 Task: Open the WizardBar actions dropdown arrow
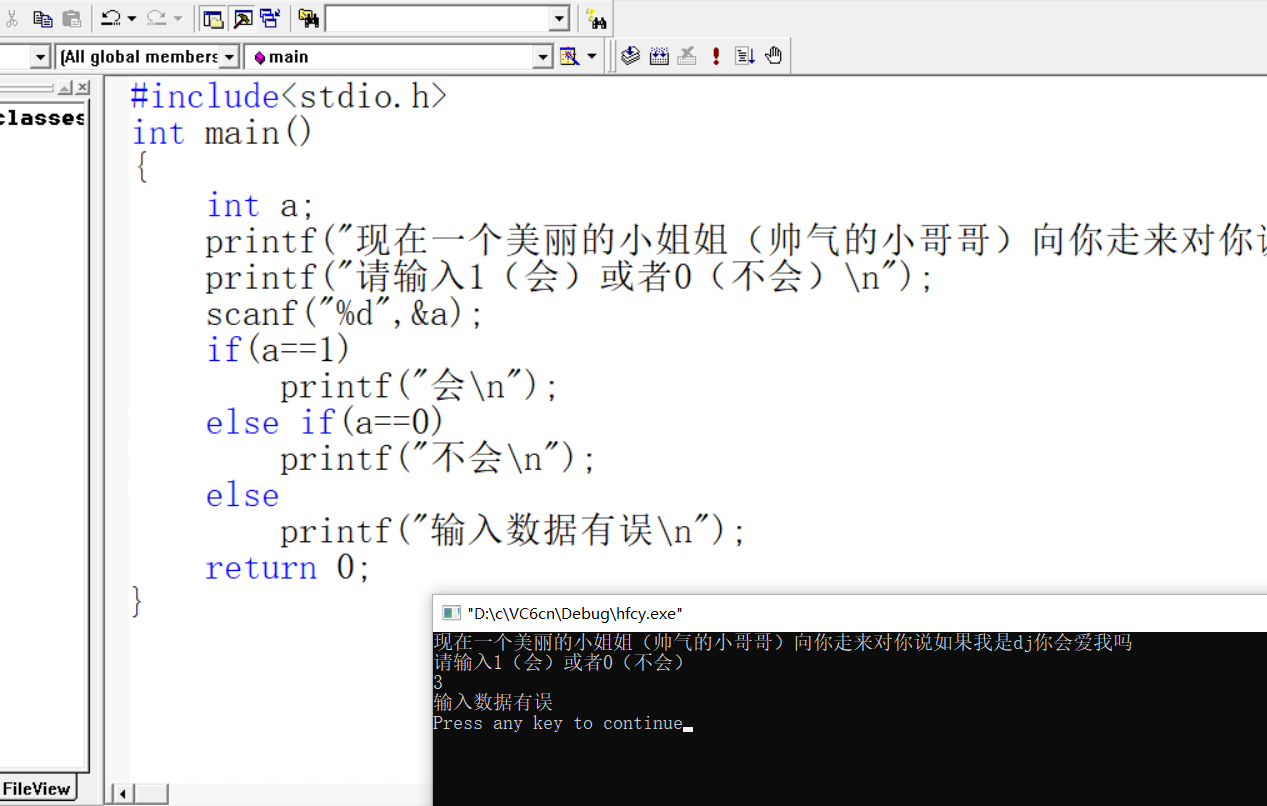pyautogui.click(x=591, y=57)
